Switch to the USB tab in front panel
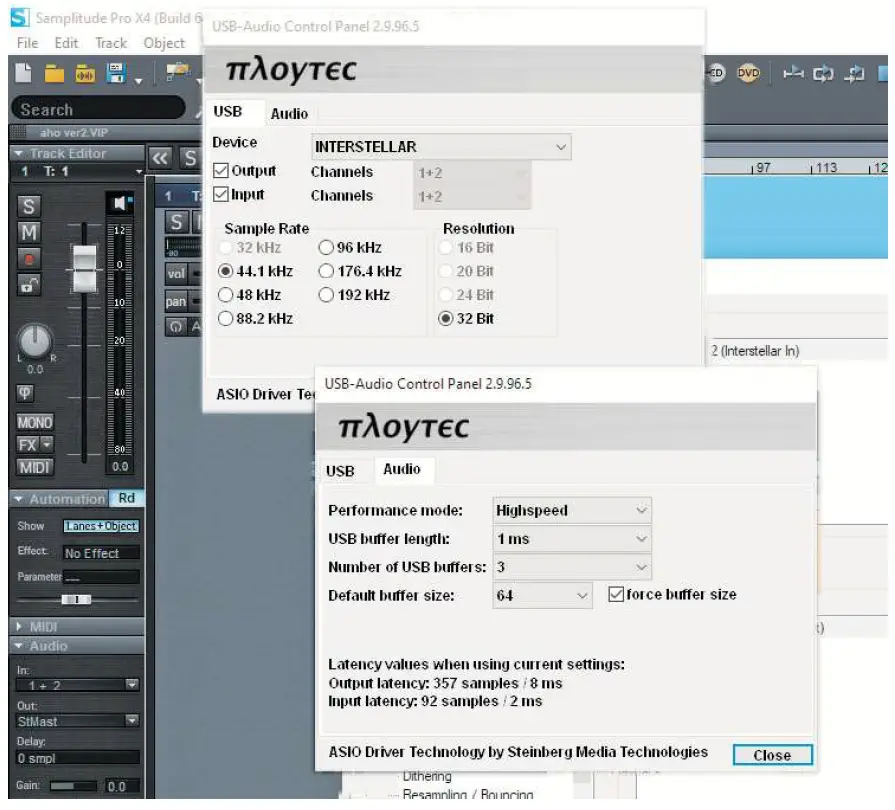Screen dimensions: 895x810 point(340,471)
